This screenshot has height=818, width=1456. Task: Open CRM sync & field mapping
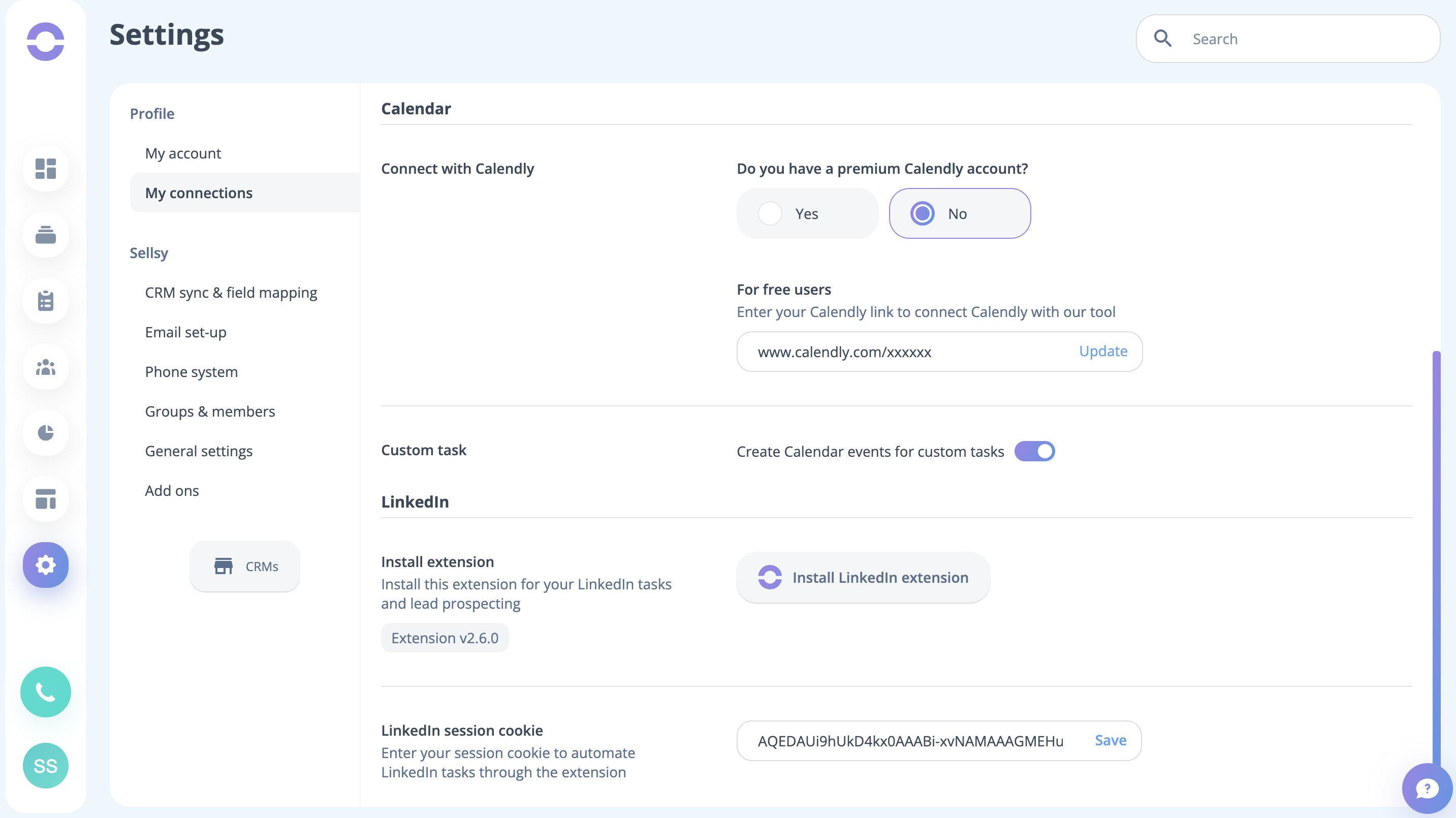[231, 292]
